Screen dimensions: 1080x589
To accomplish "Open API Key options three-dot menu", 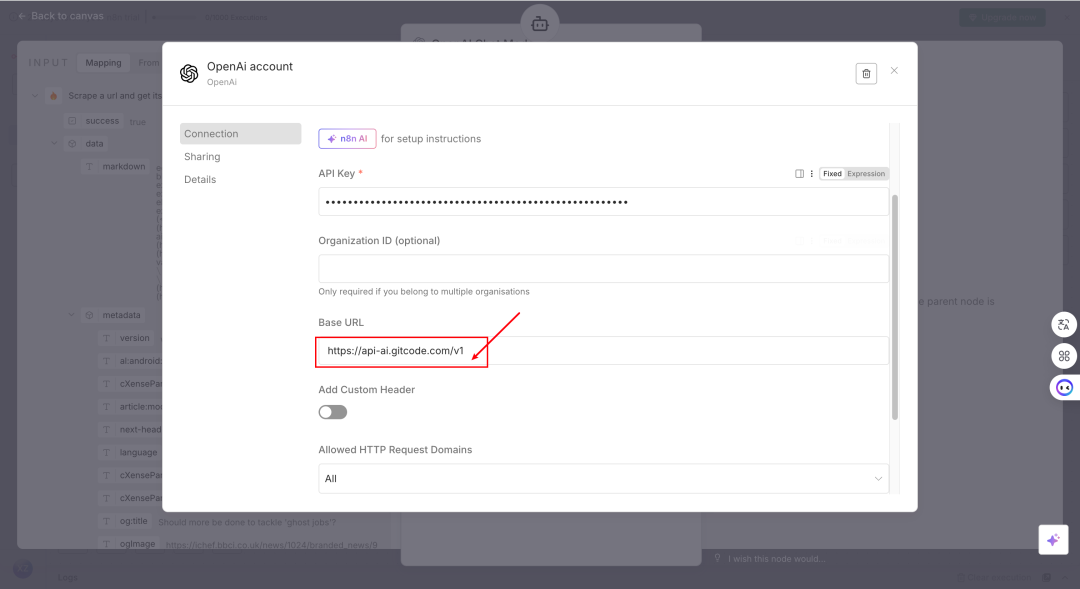I will click(811, 174).
